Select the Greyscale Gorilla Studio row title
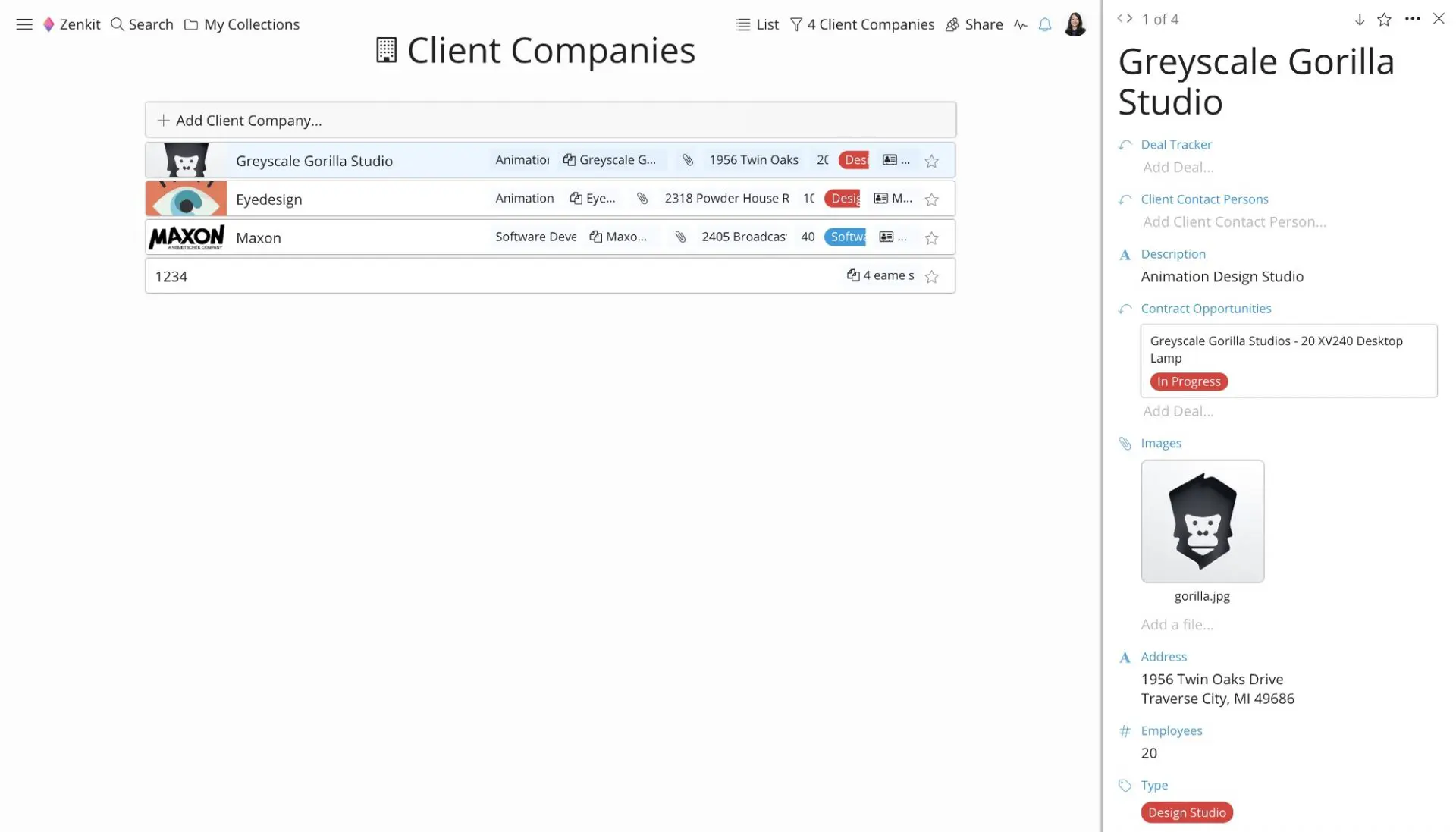Screen dimensions: 1456x832 click(x=314, y=161)
